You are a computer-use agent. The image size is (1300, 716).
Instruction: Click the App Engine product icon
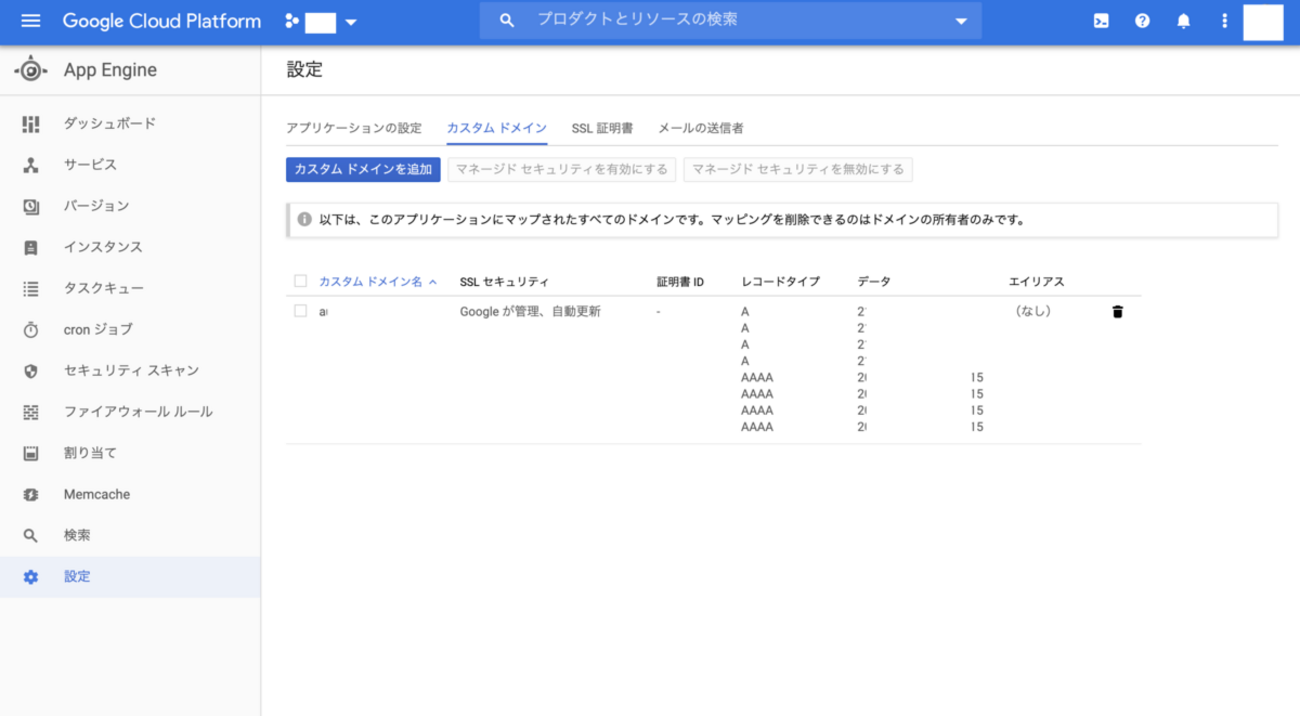(x=31, y=70)
